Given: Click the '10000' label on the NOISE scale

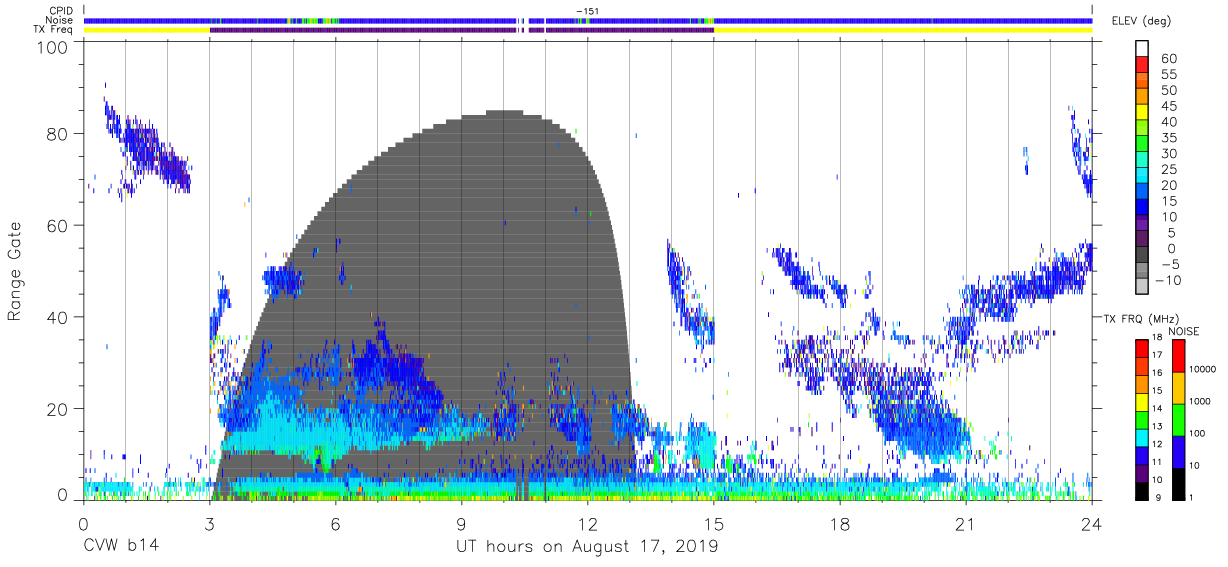Looking at the screenshot, I should coord(1201,369).
